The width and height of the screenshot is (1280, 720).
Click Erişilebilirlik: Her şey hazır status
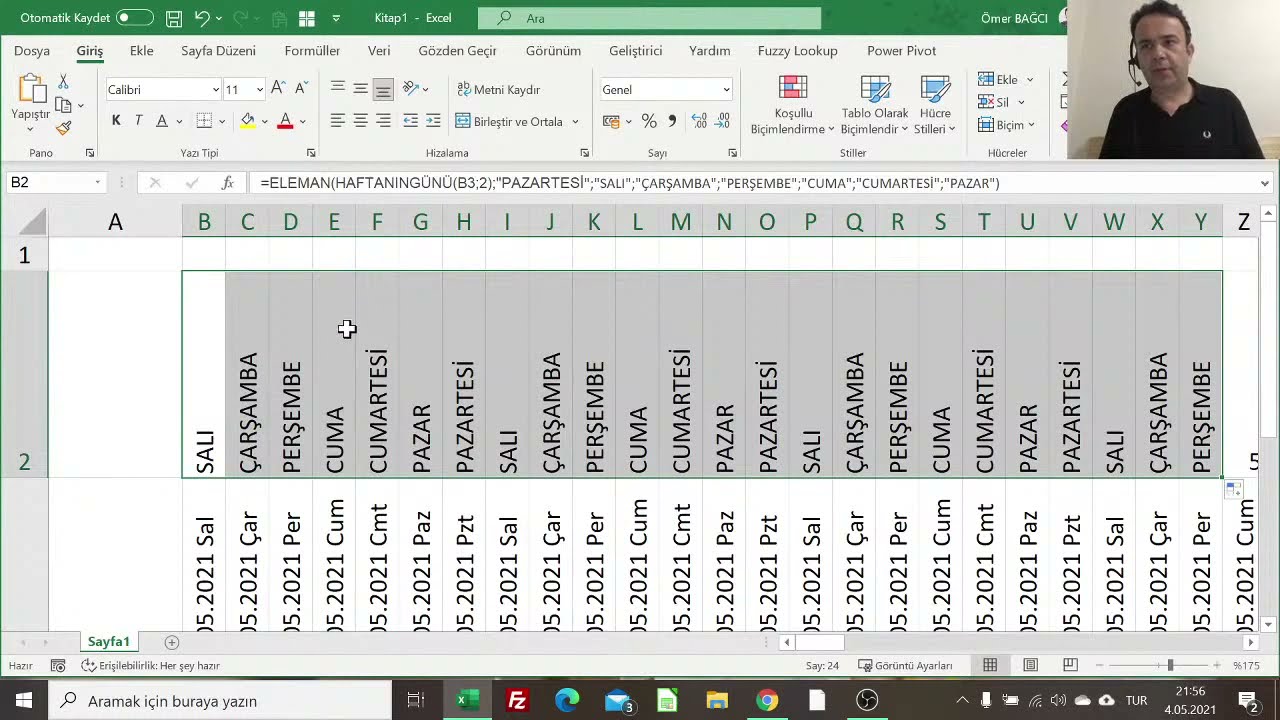pos(150,666)
